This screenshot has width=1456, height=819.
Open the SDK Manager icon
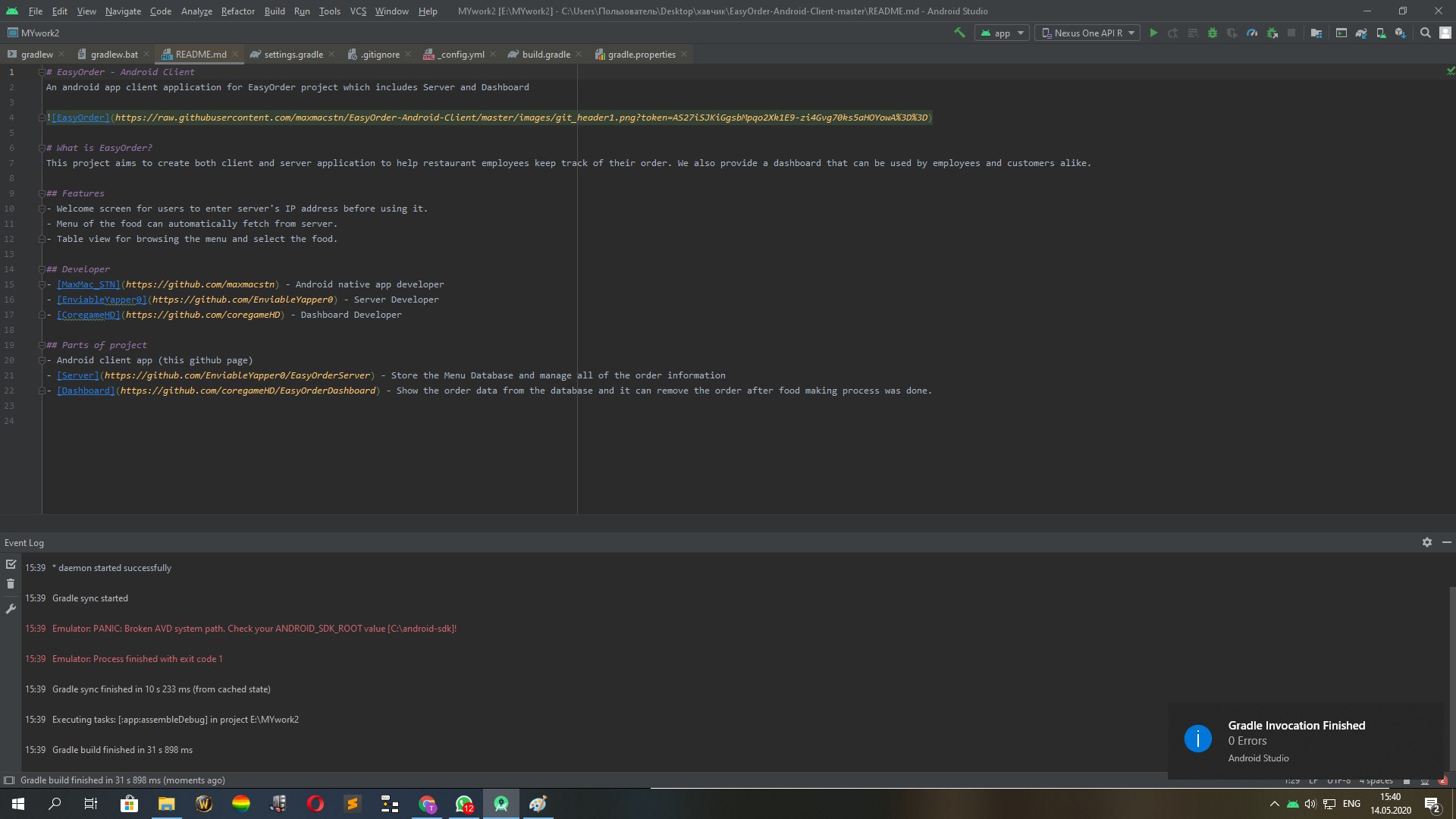coord(1401,33)
